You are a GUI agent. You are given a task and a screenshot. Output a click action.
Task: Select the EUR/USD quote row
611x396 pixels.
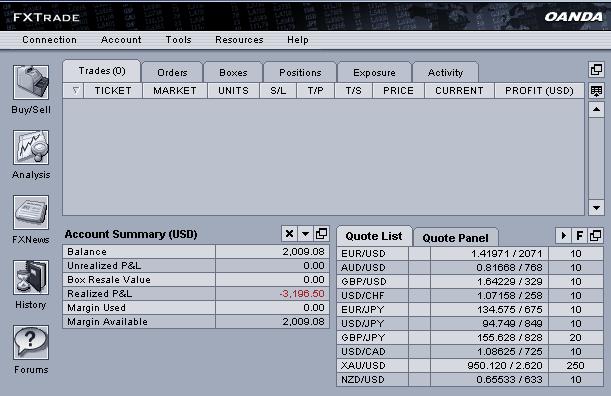pyautogui.click(x=470, y=253)
